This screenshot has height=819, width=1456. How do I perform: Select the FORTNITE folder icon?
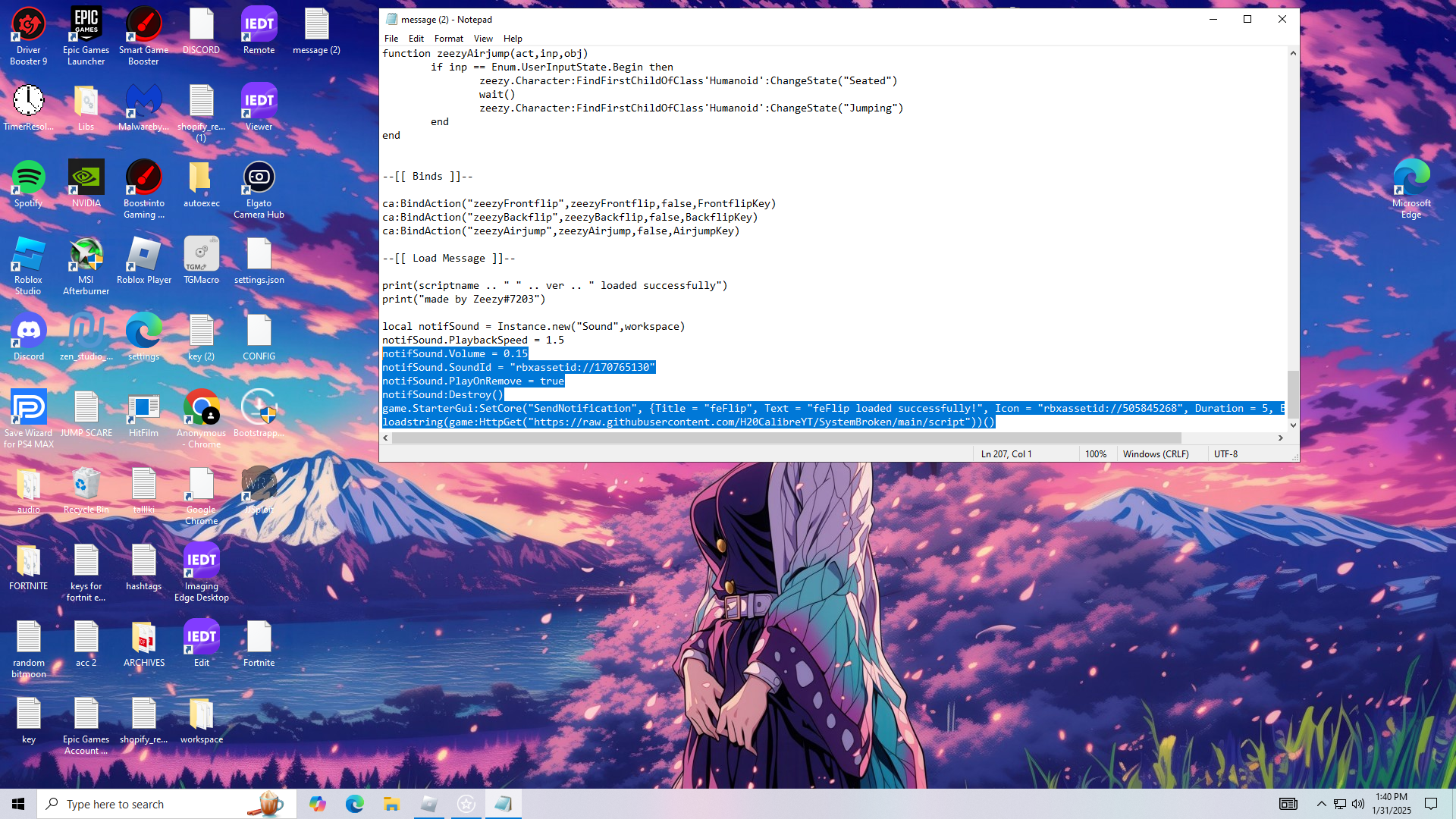pyautogui.click(x=29, y=567)
